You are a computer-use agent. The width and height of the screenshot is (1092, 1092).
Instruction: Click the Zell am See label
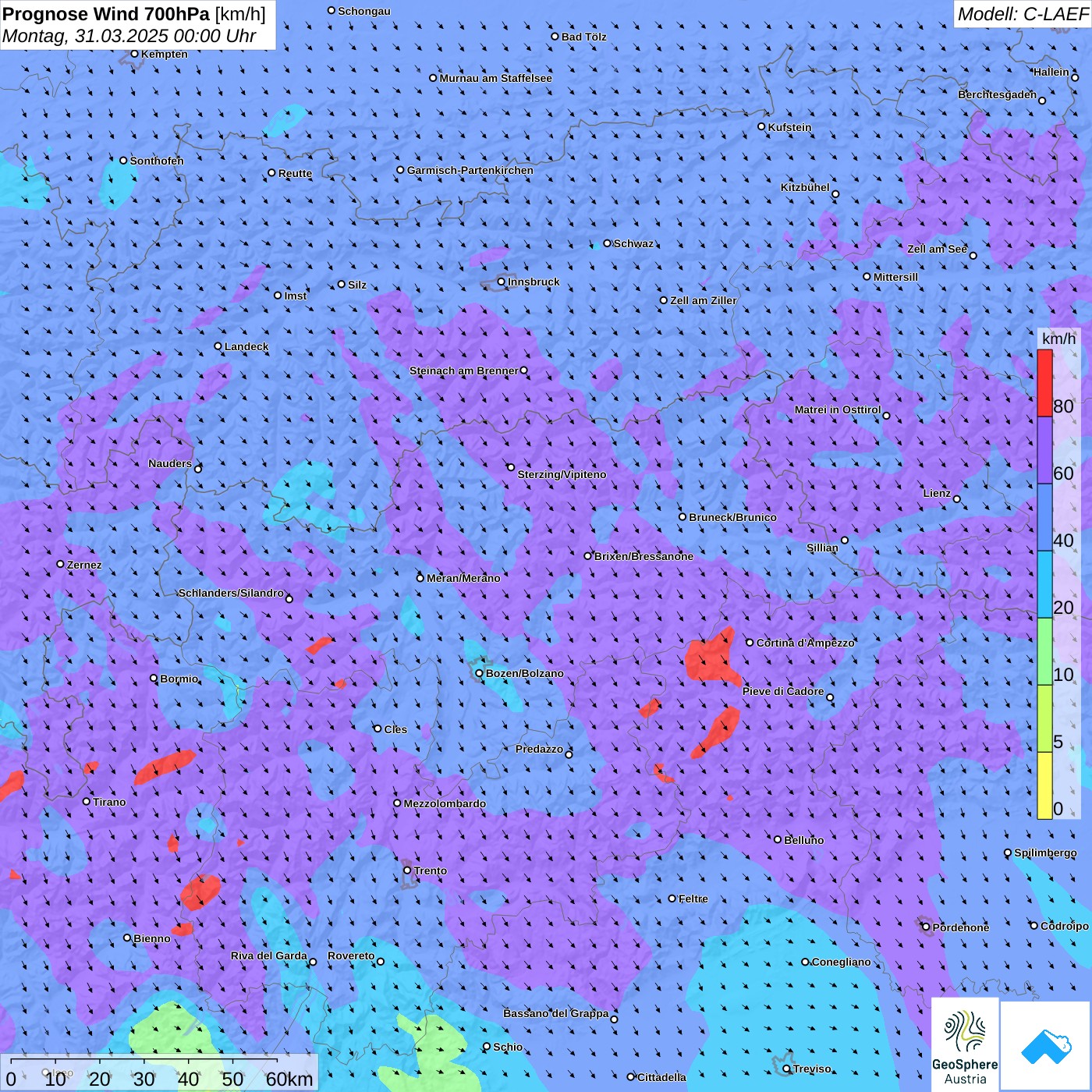tap(937, 249)
